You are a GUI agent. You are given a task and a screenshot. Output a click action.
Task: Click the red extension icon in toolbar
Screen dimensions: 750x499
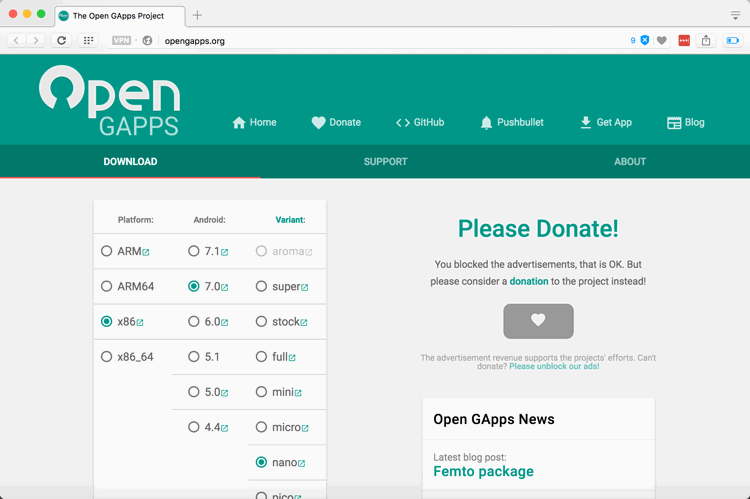[684, 41]
